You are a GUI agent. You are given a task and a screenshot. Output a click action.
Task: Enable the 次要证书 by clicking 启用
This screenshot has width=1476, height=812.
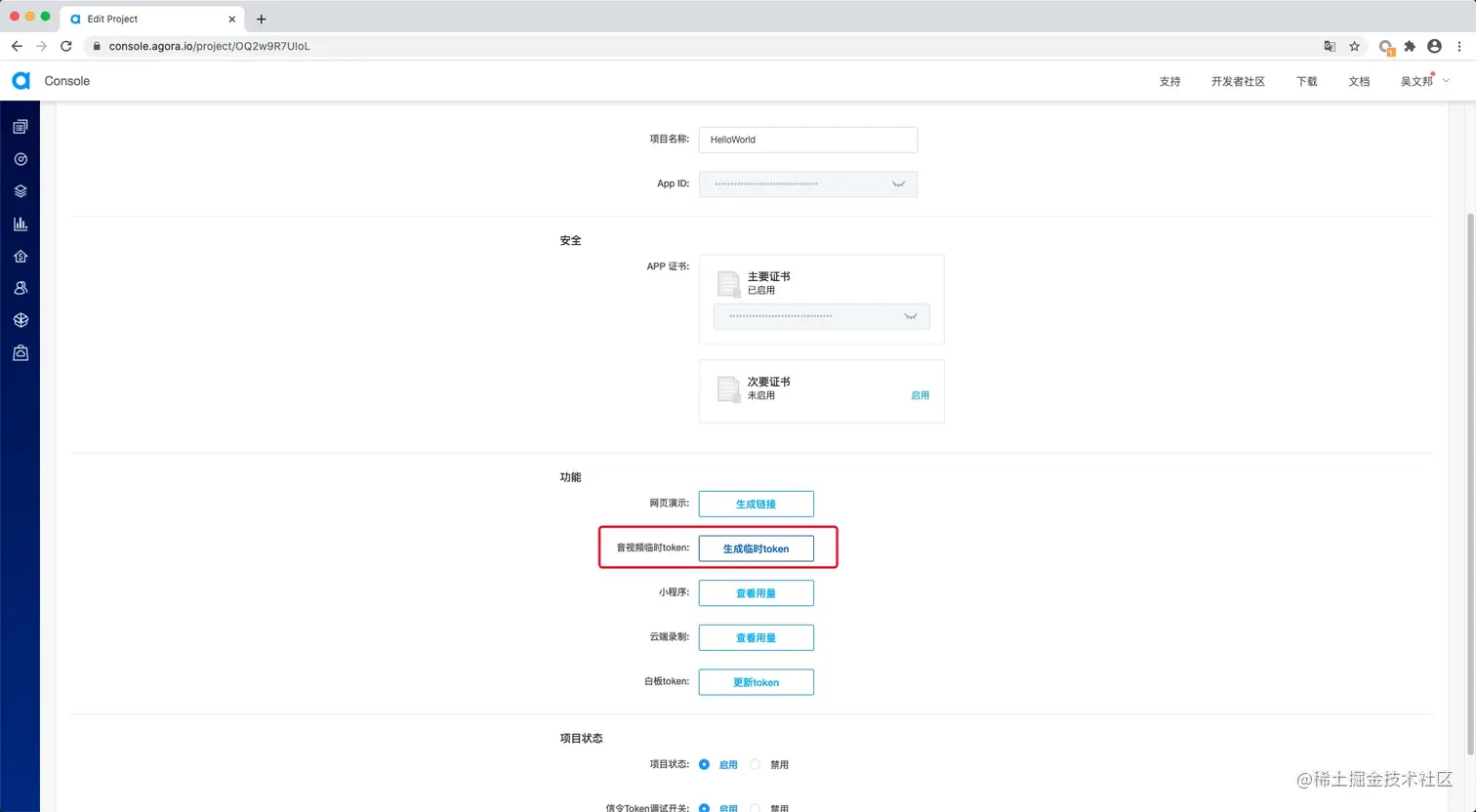coord(920,394)
